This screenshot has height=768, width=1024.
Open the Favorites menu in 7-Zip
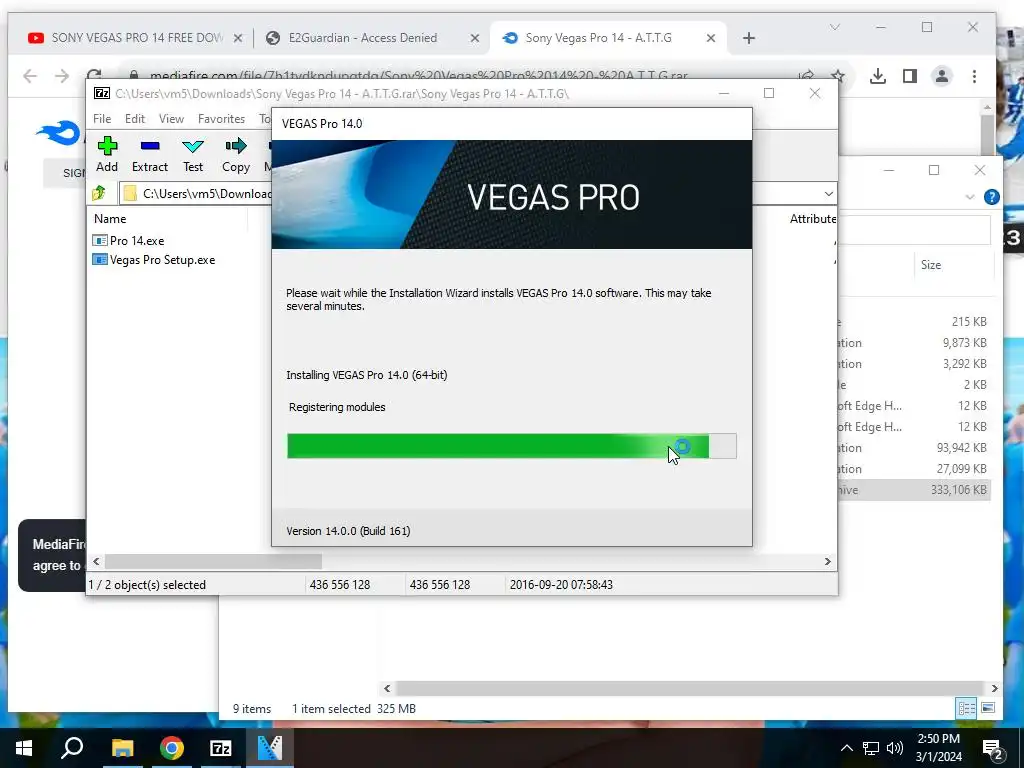(x=221, y=119)
